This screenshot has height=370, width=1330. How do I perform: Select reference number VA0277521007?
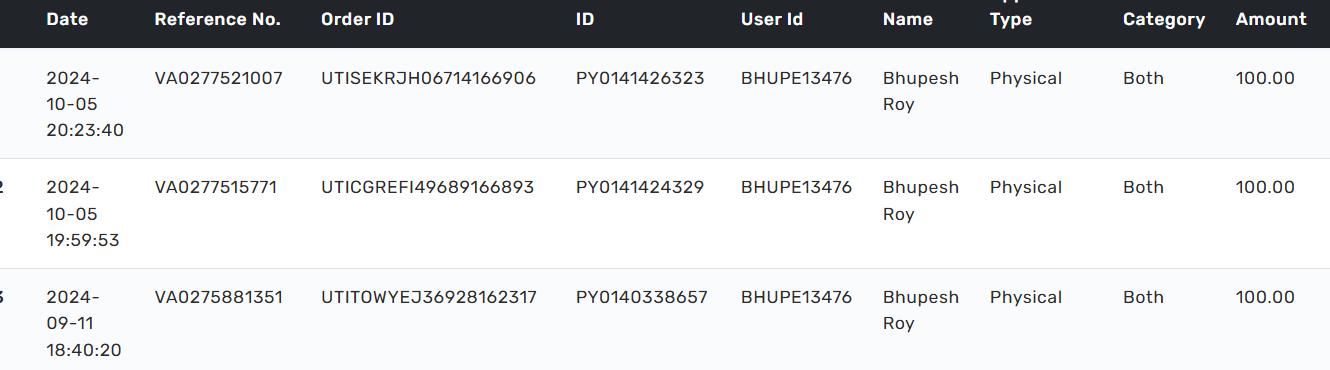coord(218,78)
